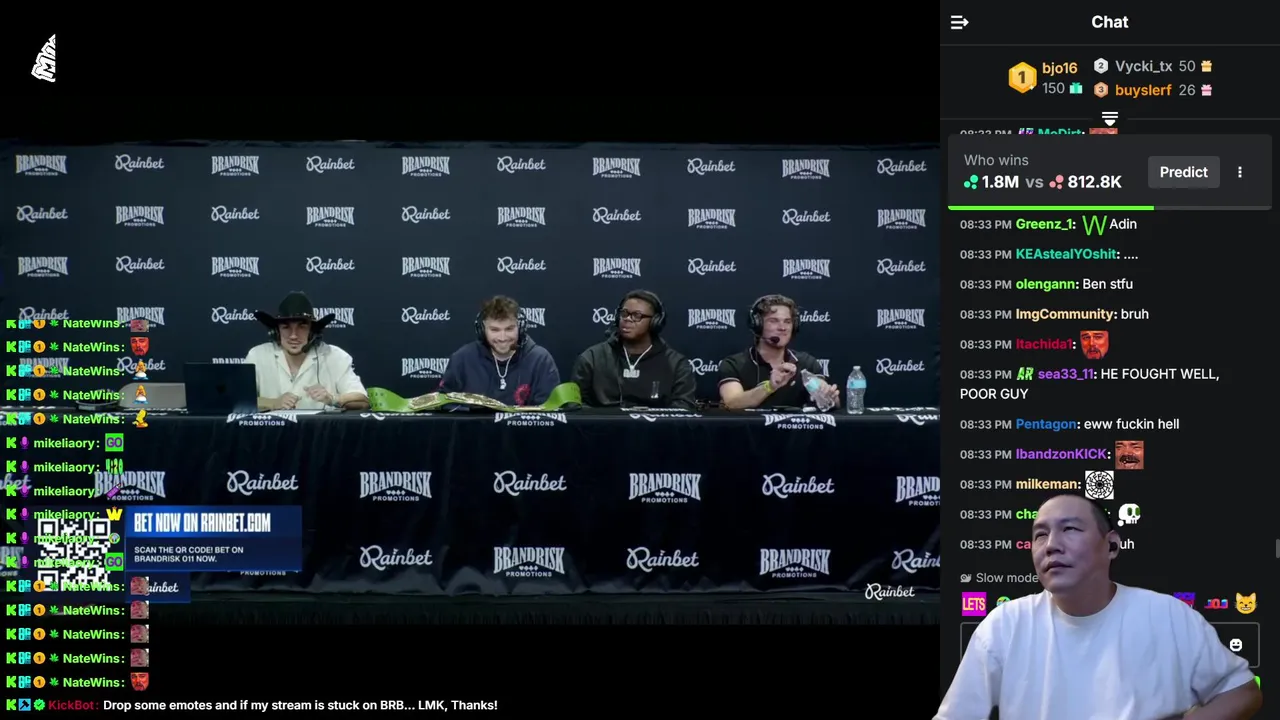Viewport: 1280px width, 720px height.
Task: Click milkeman username in chat
Action: point(1047,484)
